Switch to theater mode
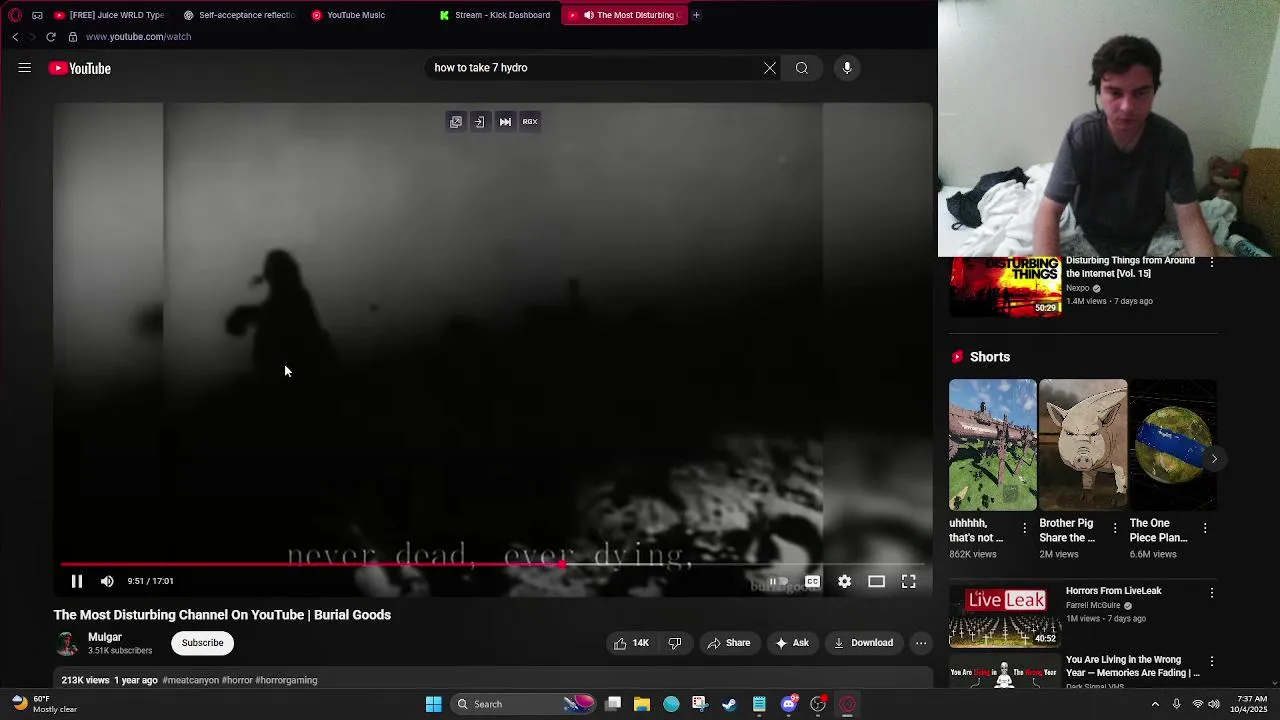Image resolution: width=1280 pixels, height=720 pixels. 877,581
